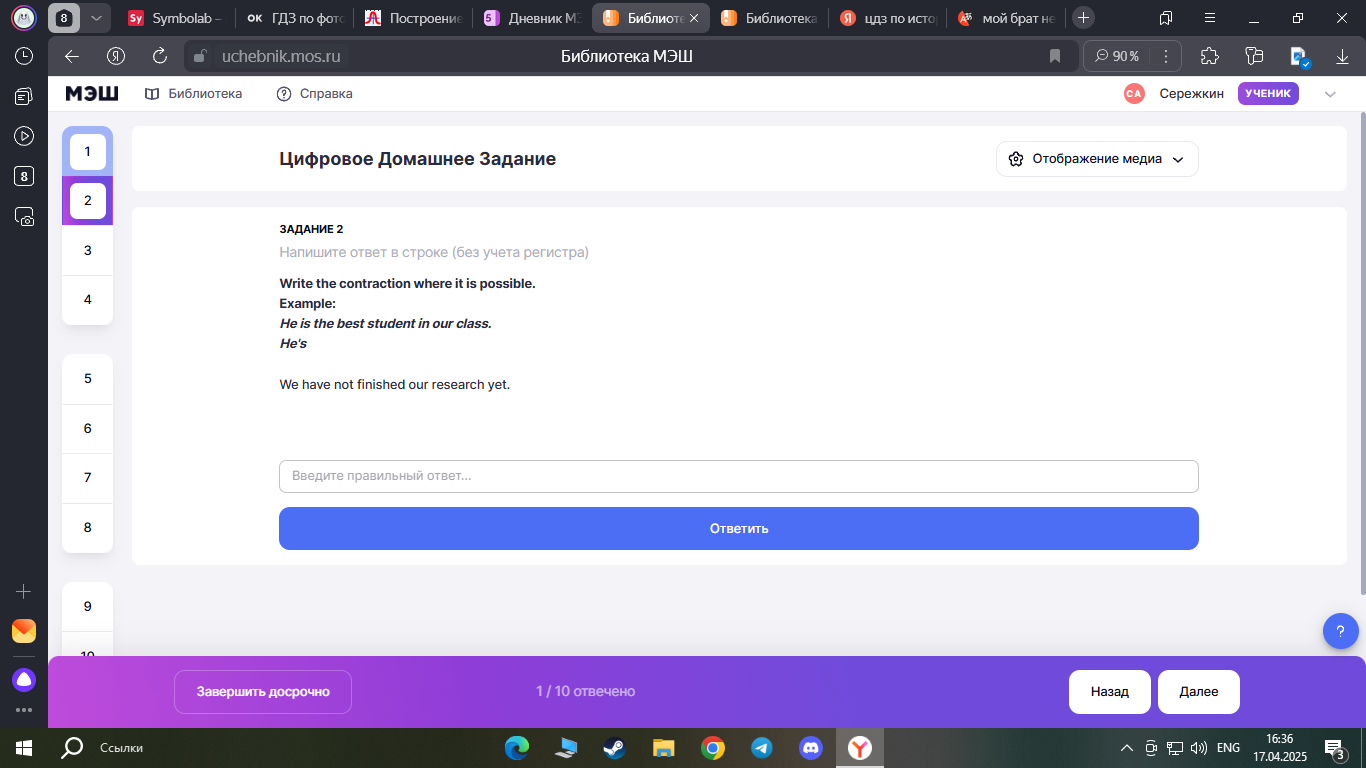Open browser extensions puzzle icon
The height and width of the screenshot is (768, 1366).
click(x=1209, y=56)
